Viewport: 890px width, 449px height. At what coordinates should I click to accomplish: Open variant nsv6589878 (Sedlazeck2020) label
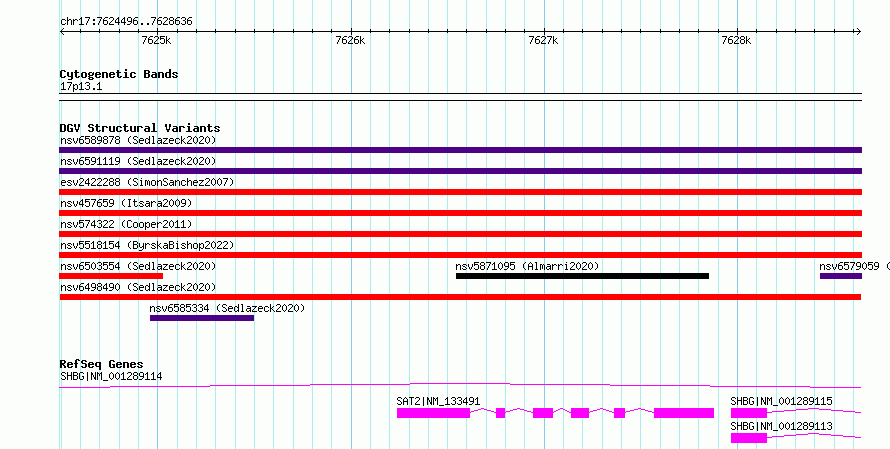tap(138, 140)
